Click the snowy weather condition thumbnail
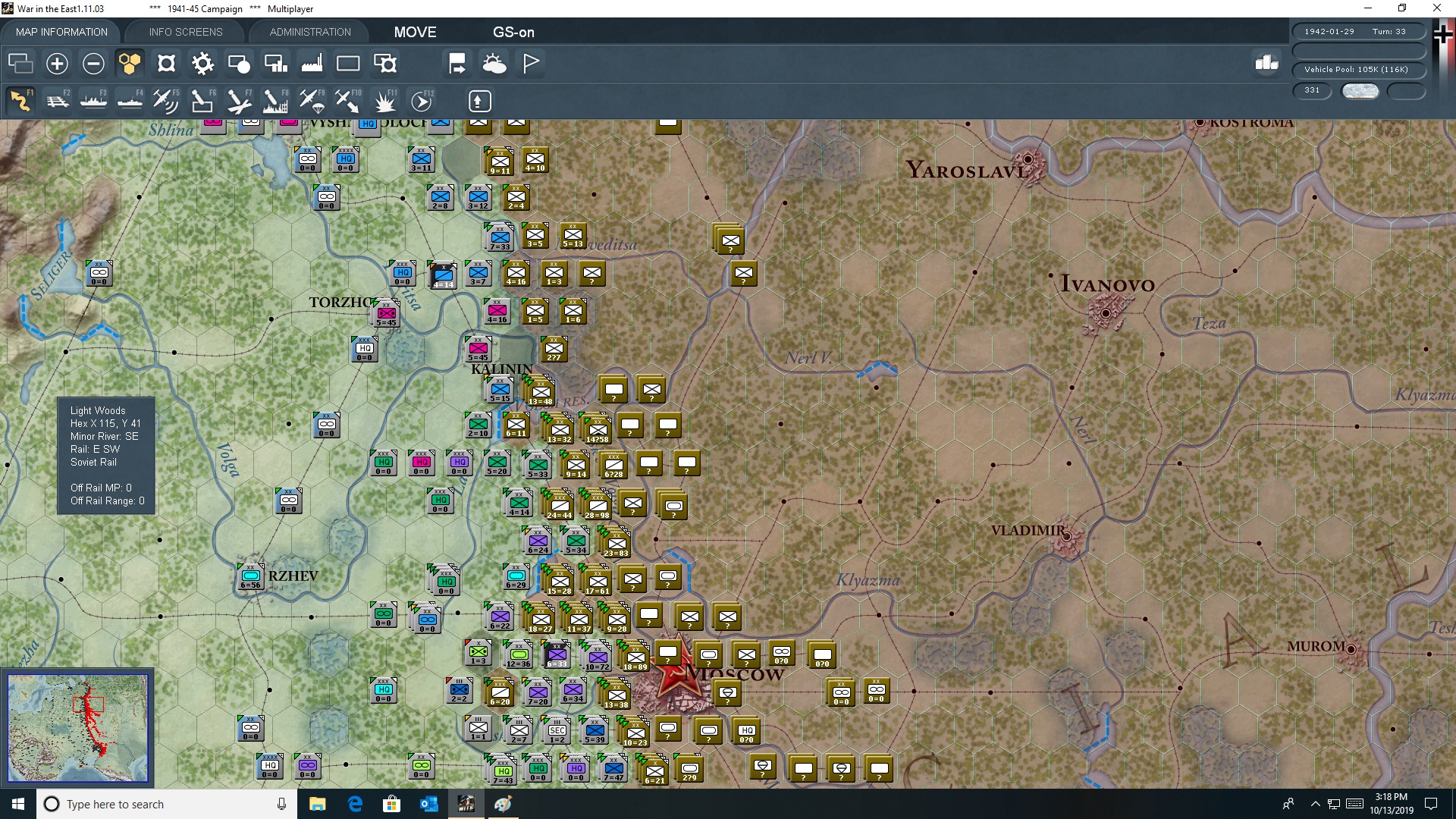 coord(1360,90)
